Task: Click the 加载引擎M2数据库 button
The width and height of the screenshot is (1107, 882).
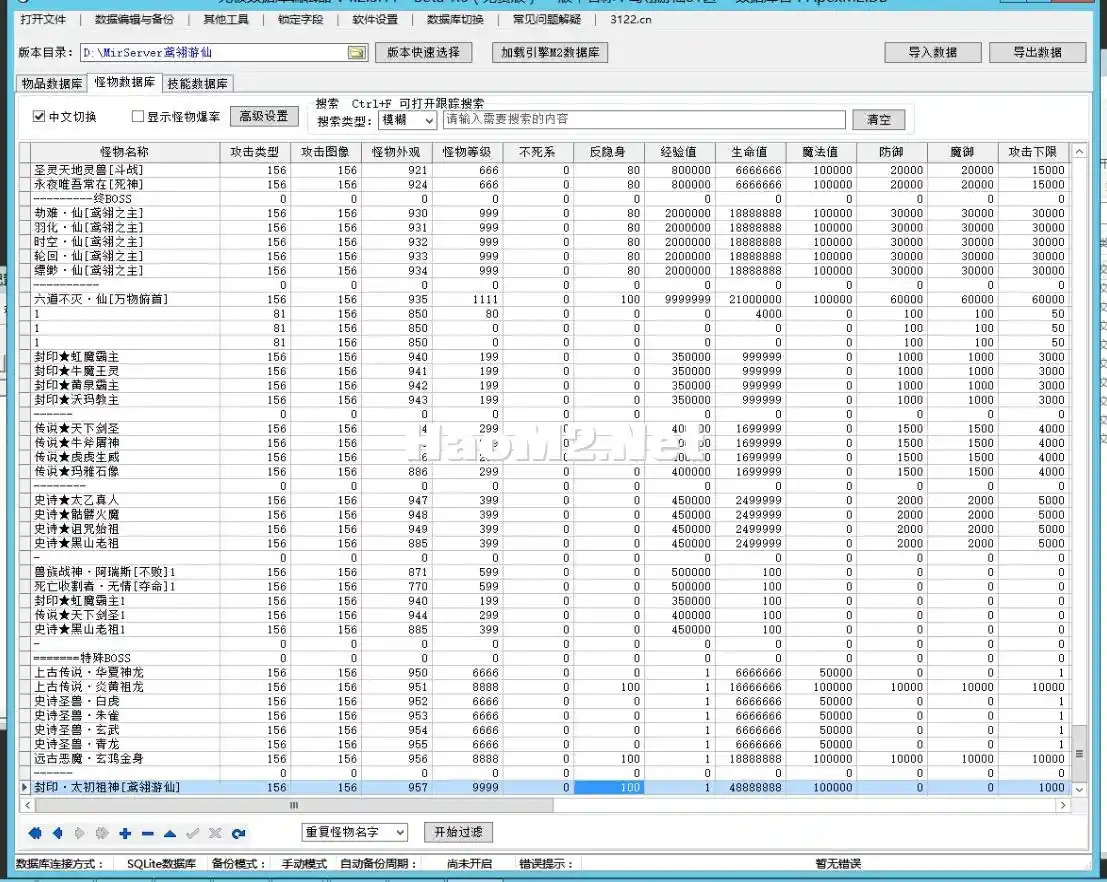Action: pyautogui.click(x=550, y=52)
